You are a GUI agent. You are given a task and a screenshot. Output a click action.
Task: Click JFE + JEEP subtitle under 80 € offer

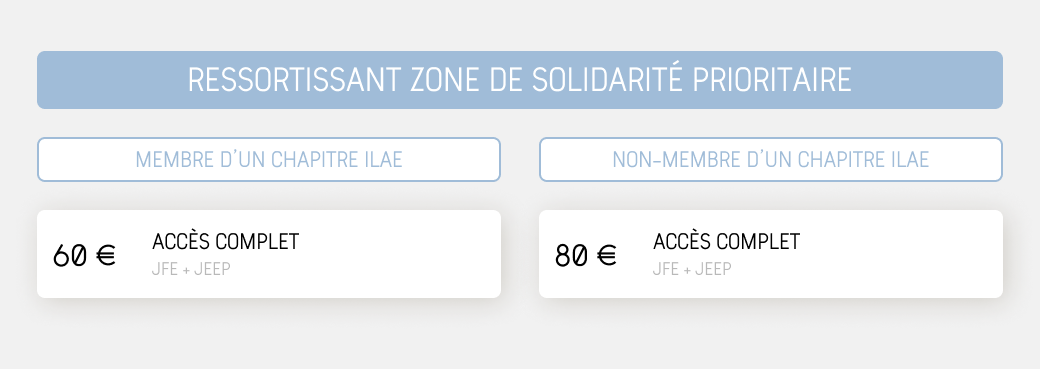click(x=692, y=269)
